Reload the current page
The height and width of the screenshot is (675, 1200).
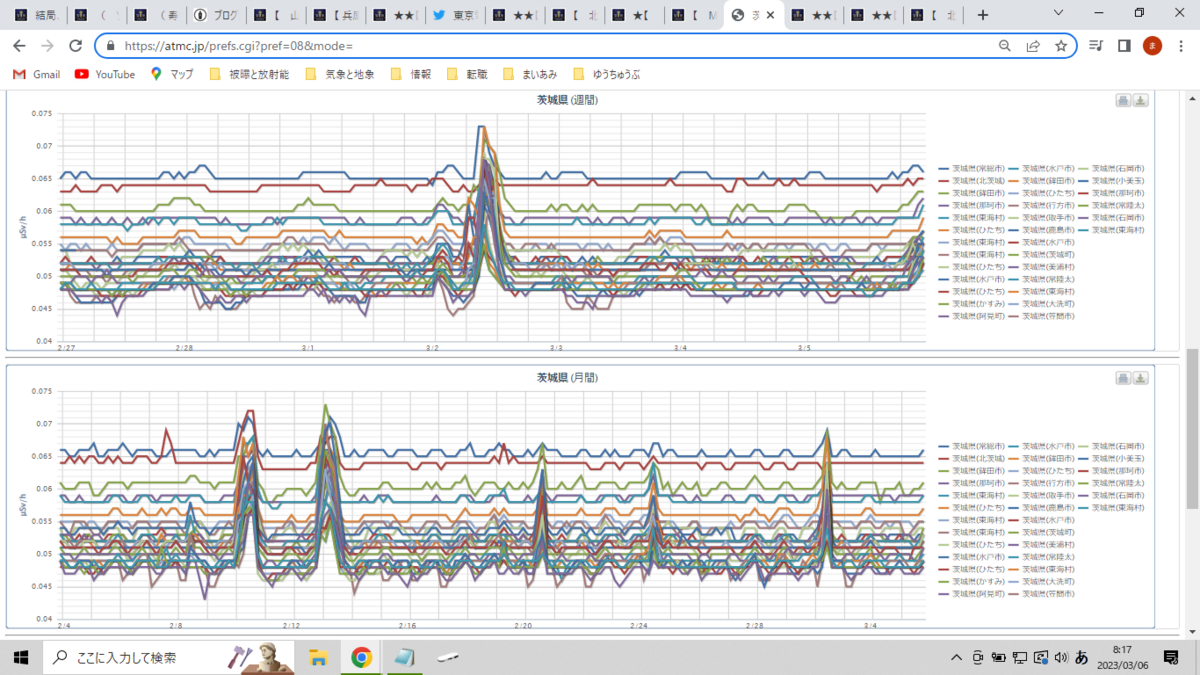[x=75, y=46]
